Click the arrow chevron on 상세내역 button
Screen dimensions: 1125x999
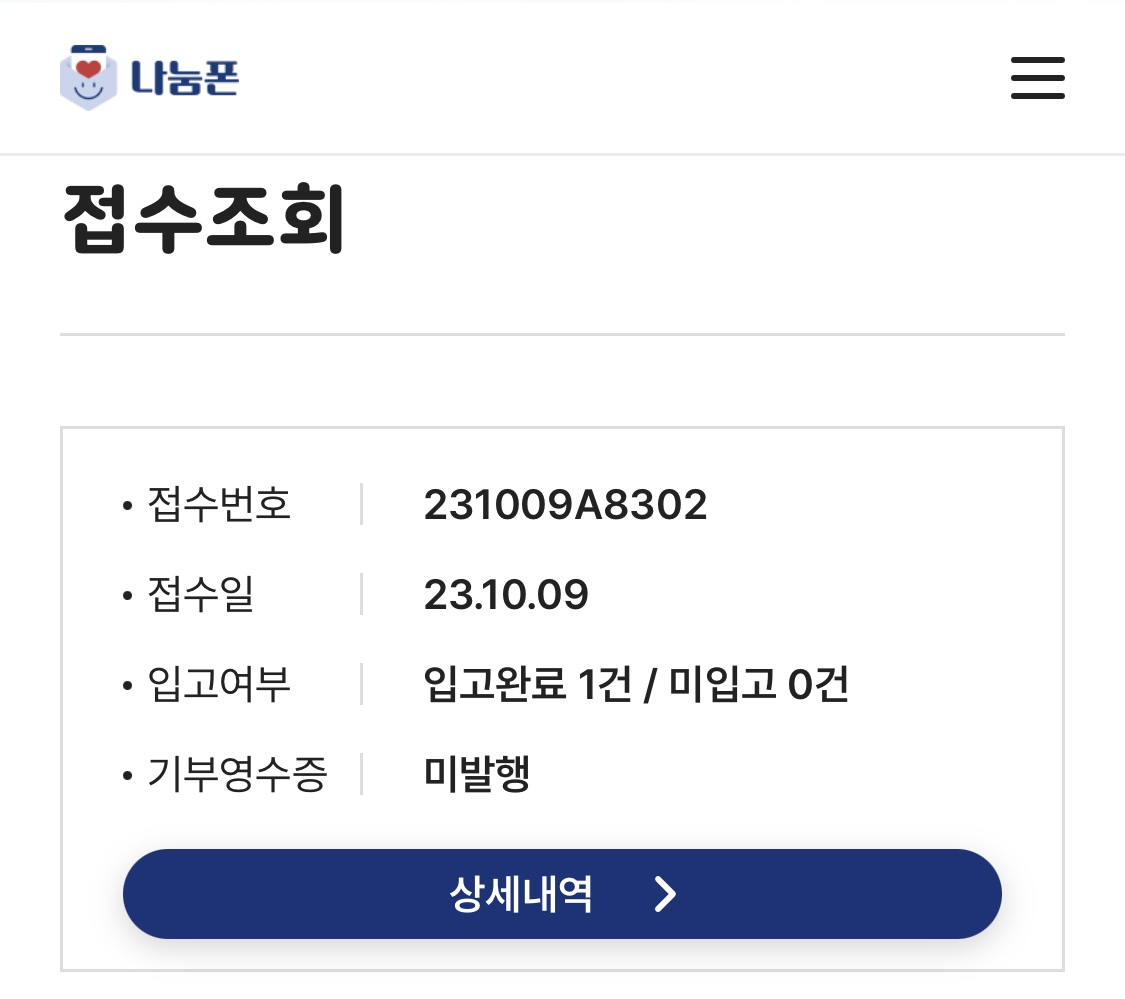(x=665, y=894)
